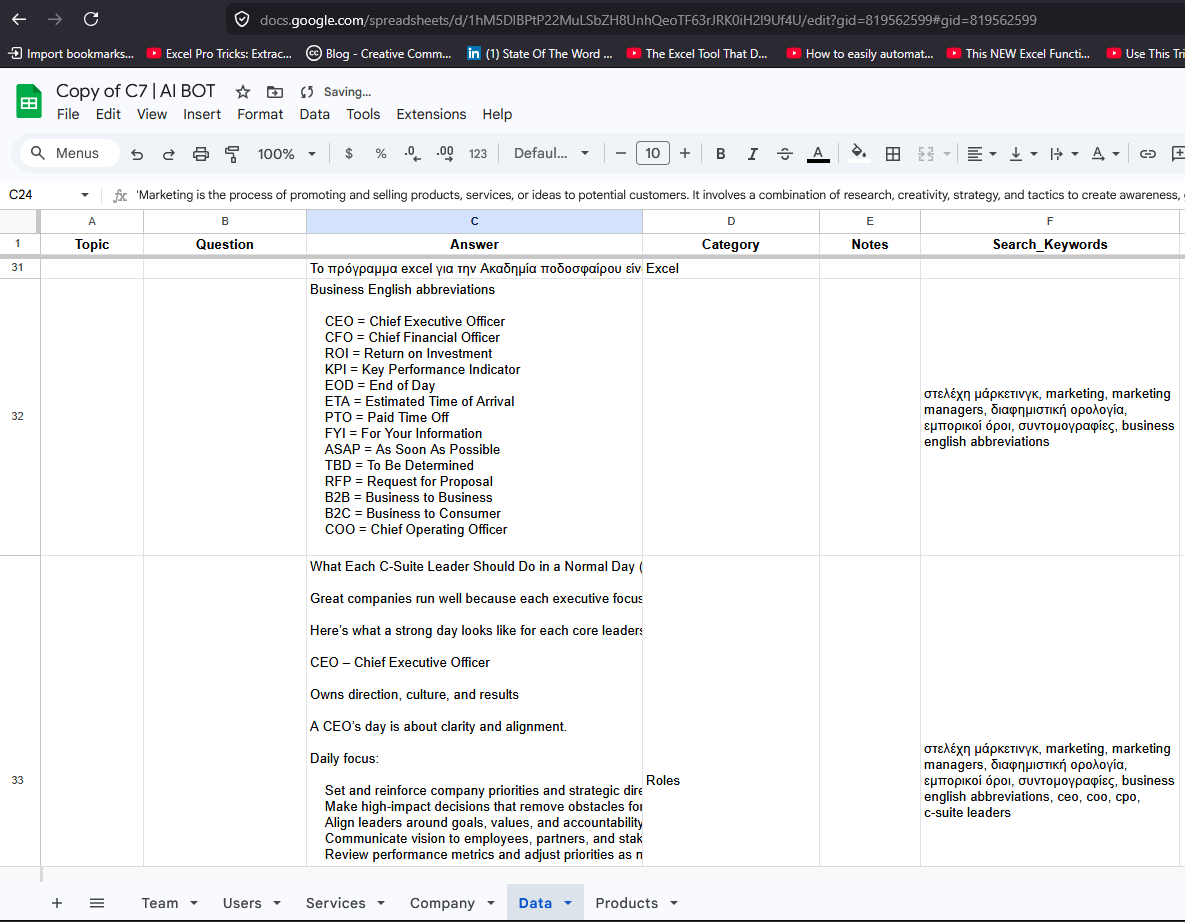Open the text color picker

pos(818,153)
